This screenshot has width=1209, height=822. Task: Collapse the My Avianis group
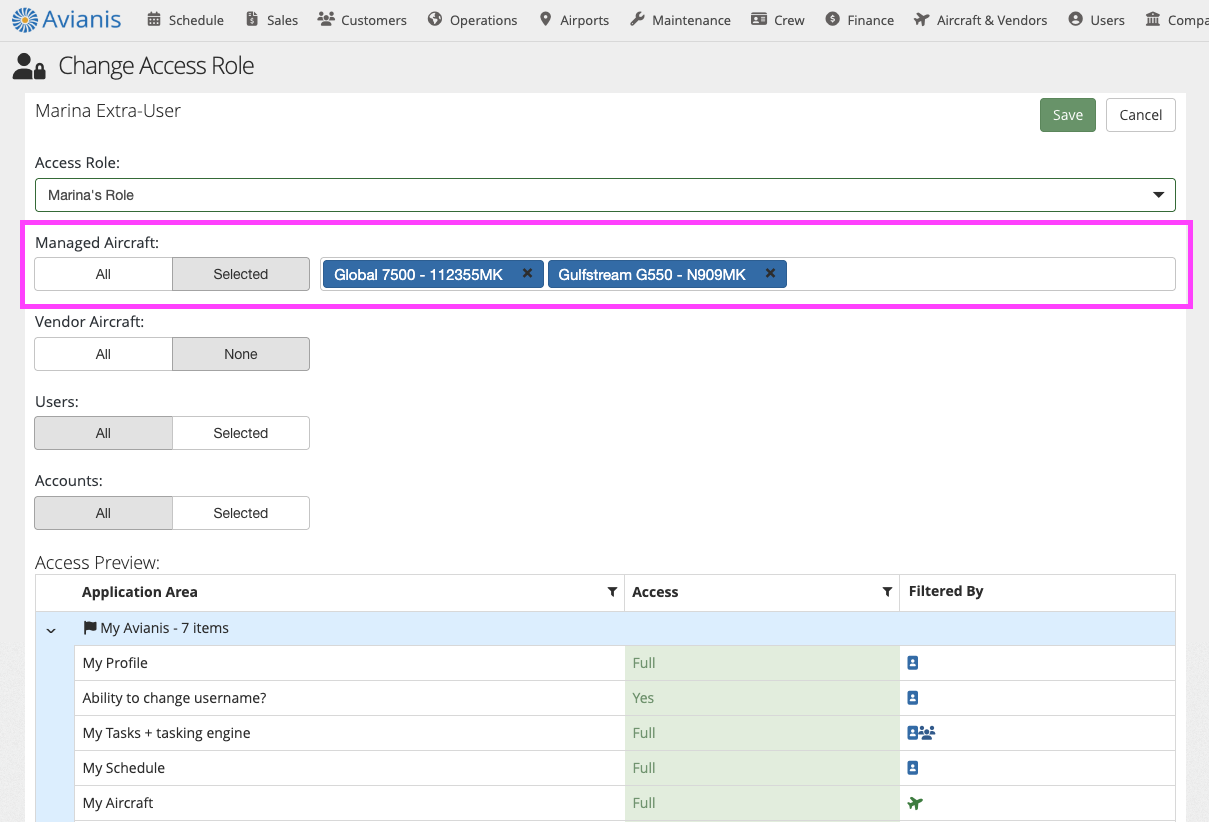(x=51, y=630)
